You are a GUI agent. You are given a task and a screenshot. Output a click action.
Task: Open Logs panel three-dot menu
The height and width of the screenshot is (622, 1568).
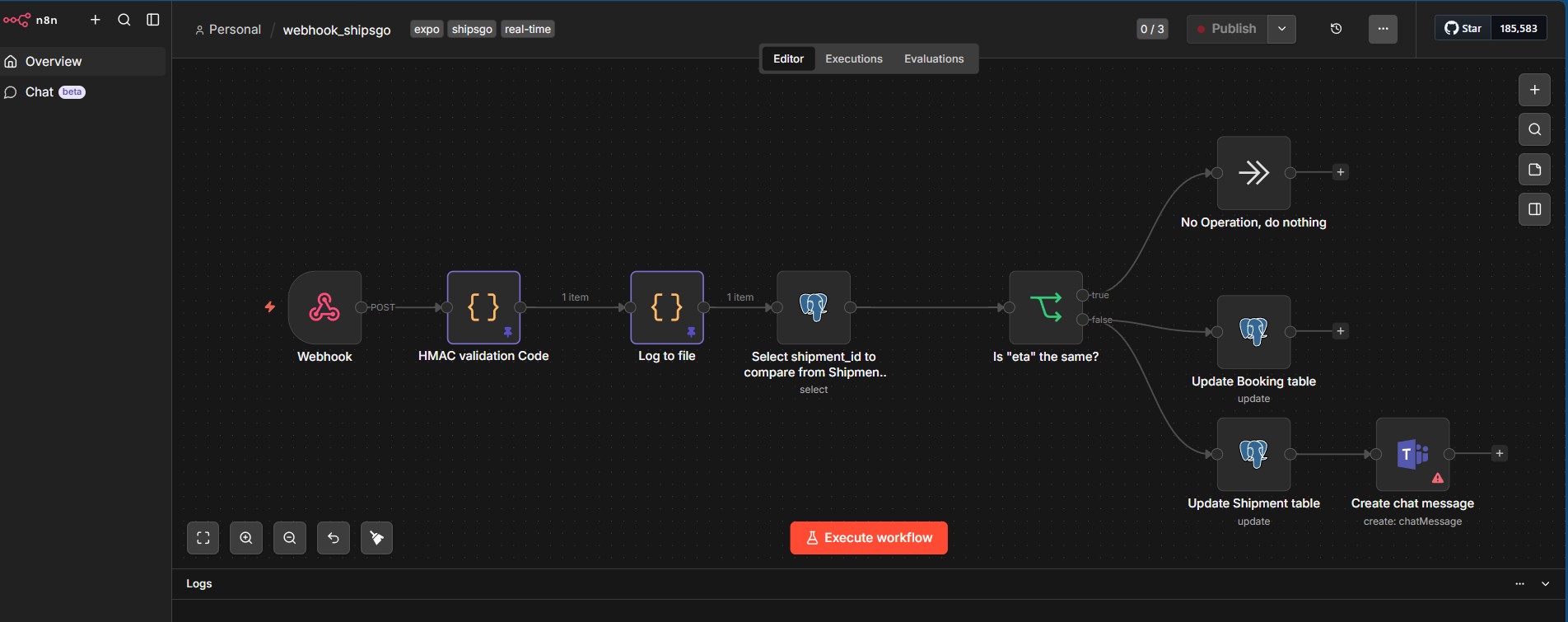[1519, 583]
